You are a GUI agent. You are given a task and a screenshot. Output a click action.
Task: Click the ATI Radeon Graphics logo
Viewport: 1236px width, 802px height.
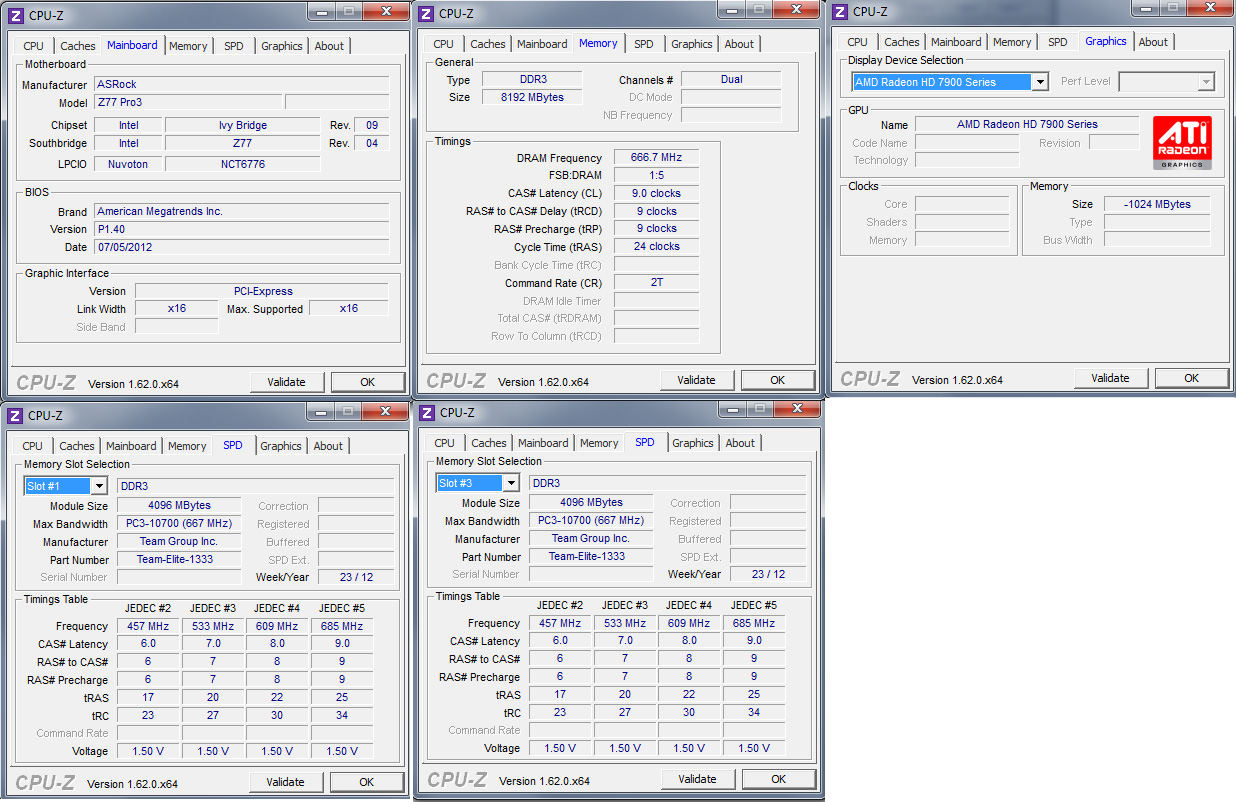[x=1182, y=142]
